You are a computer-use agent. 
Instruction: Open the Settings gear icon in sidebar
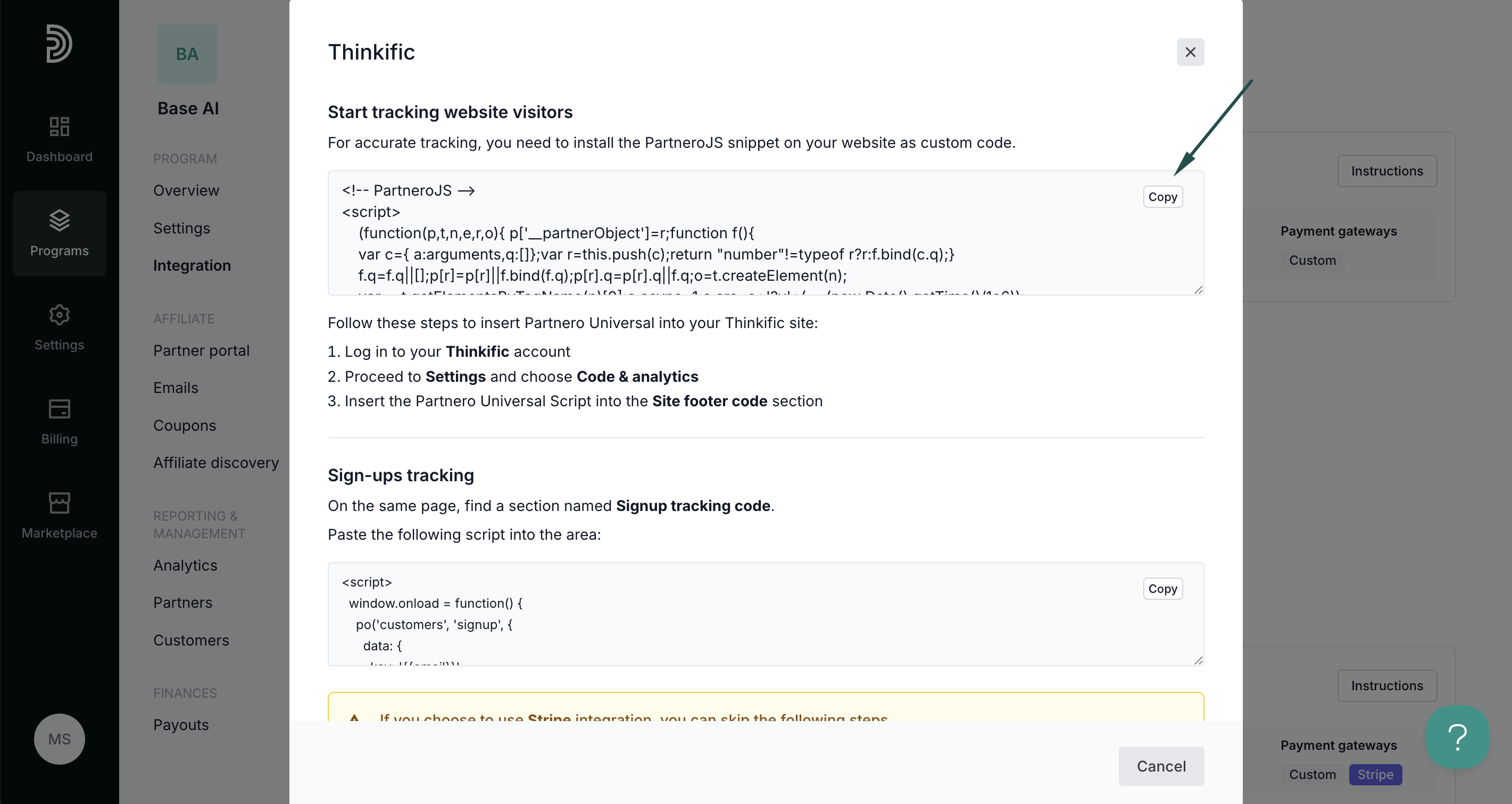pos(59,315)
